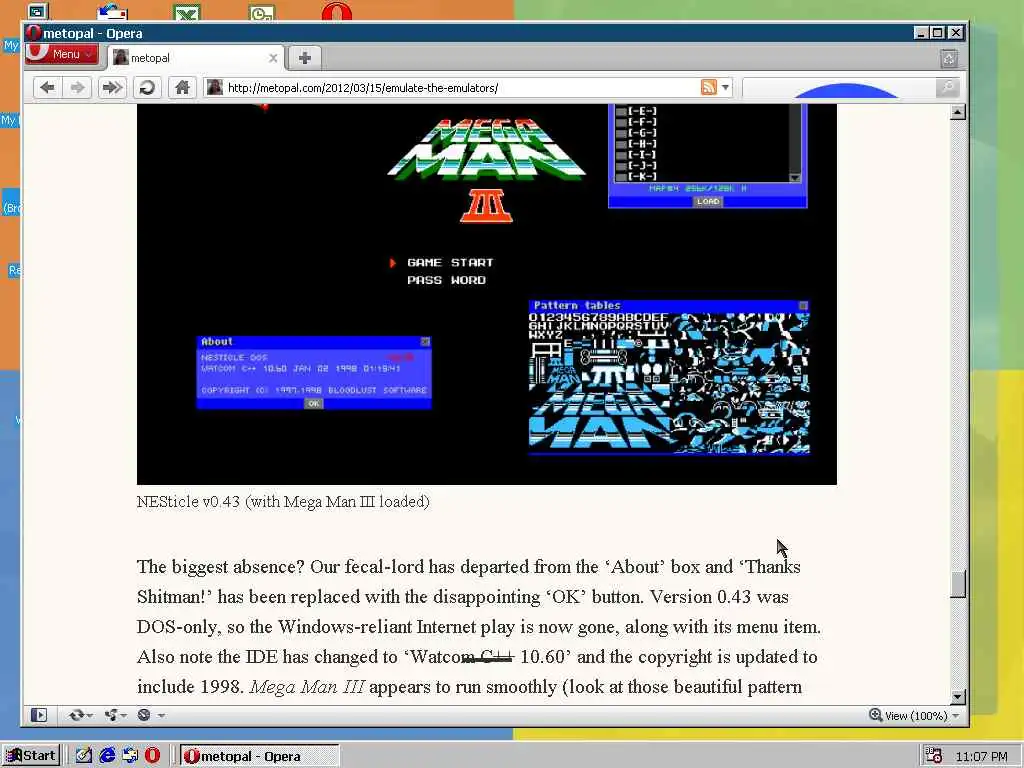1024x768 pixels.
Task: Go back with the Back arrow button
Action: 47,88
